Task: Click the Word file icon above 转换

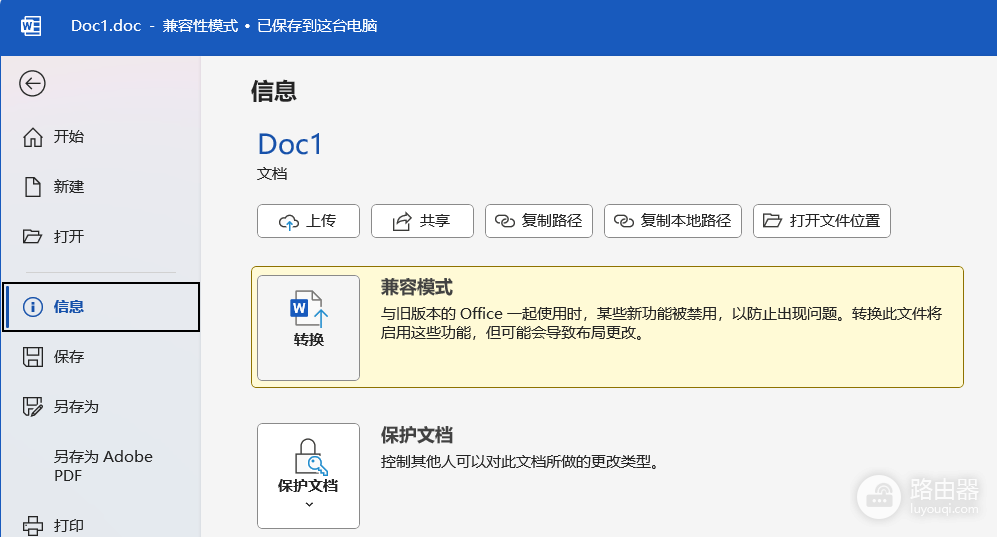Action: point(309,308)
